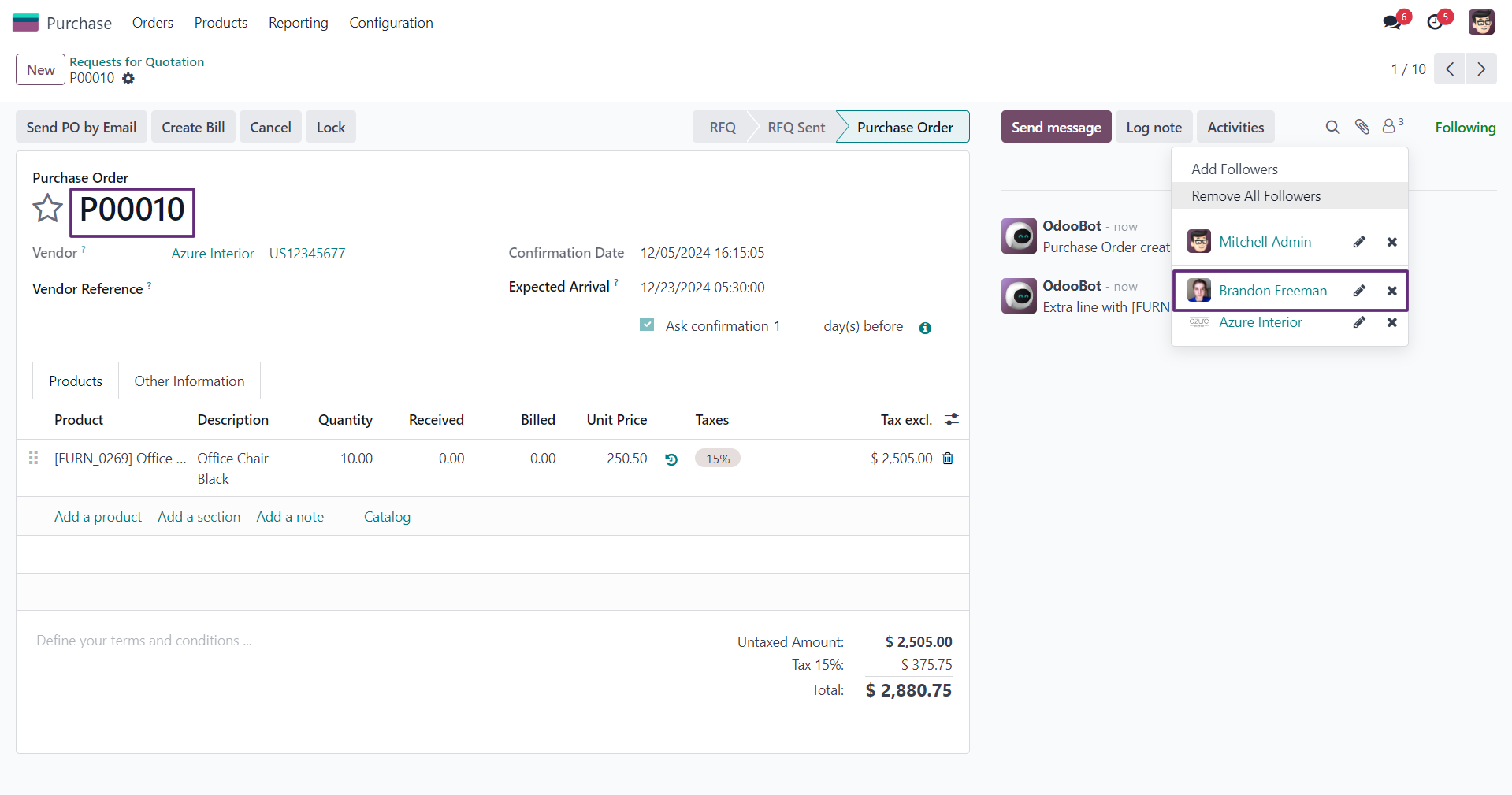Open attachments paperclip icon
This screenshot has height=795, width=1512.
[1362, 127]
